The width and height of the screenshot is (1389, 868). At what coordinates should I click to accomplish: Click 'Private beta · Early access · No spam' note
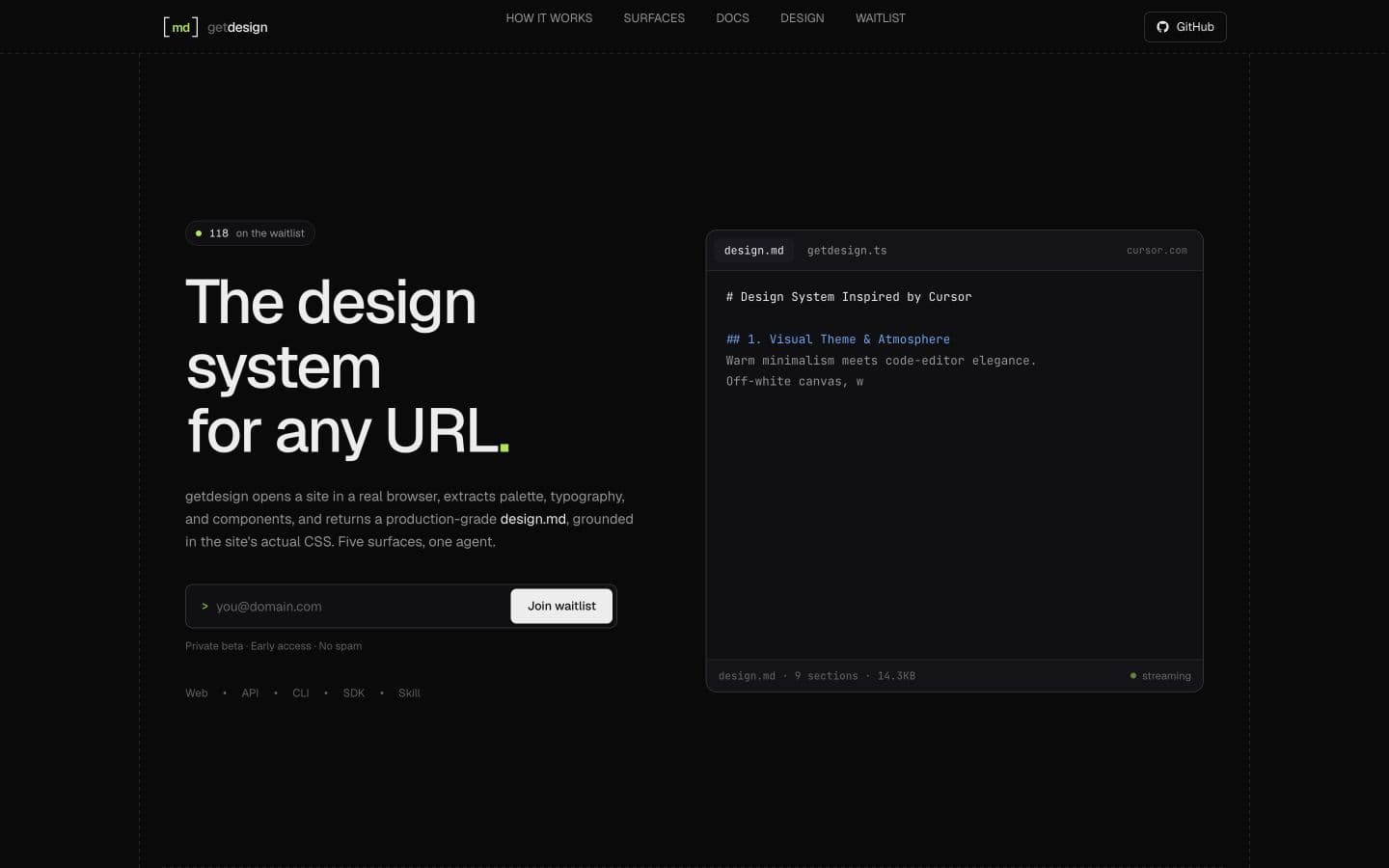pyautogui.click(x=274, y=646)
